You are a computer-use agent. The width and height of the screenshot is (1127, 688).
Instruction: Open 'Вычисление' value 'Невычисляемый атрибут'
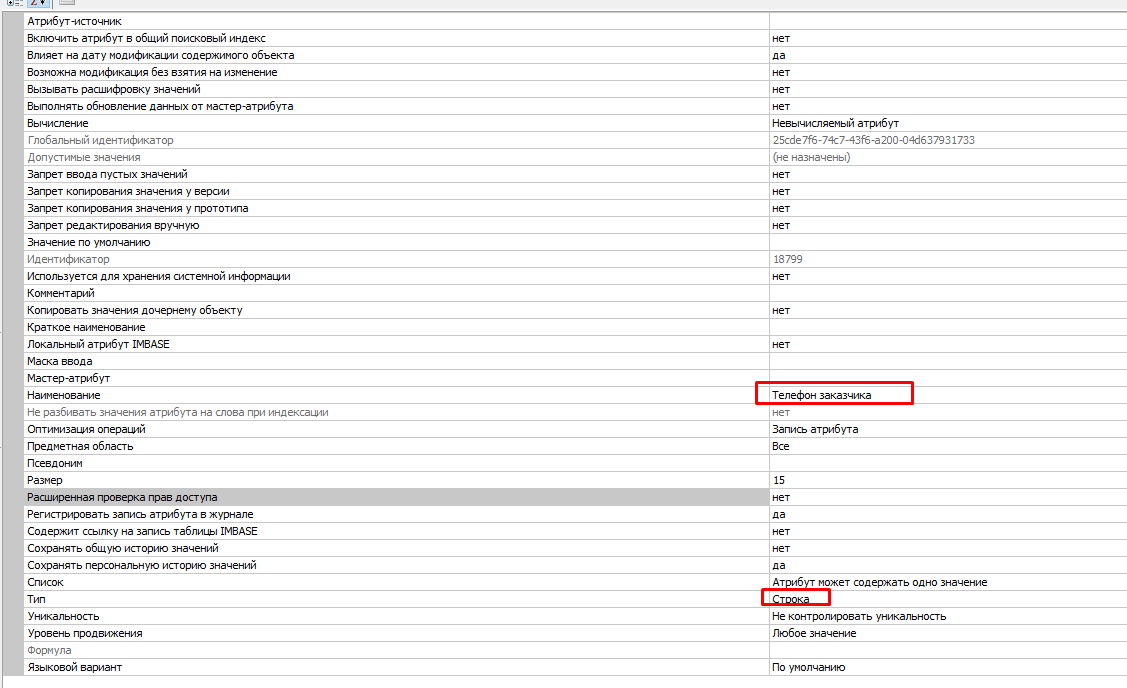(x=835, y=124)
